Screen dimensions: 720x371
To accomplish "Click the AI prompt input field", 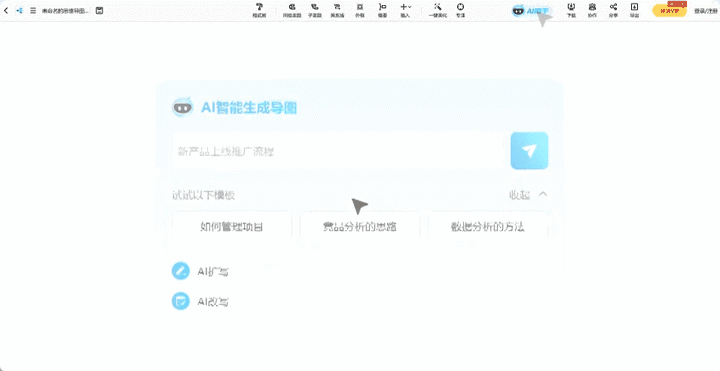I will 340,152.
